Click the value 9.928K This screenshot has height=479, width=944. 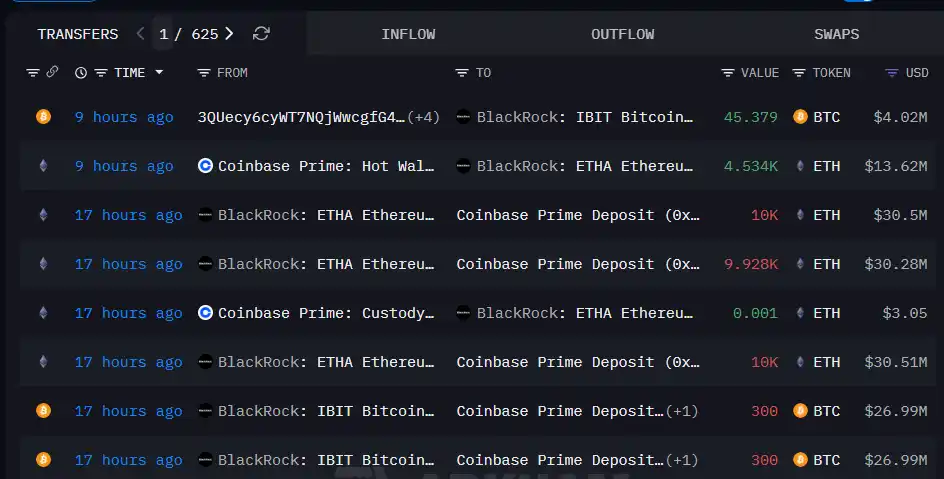pos(751,264)
